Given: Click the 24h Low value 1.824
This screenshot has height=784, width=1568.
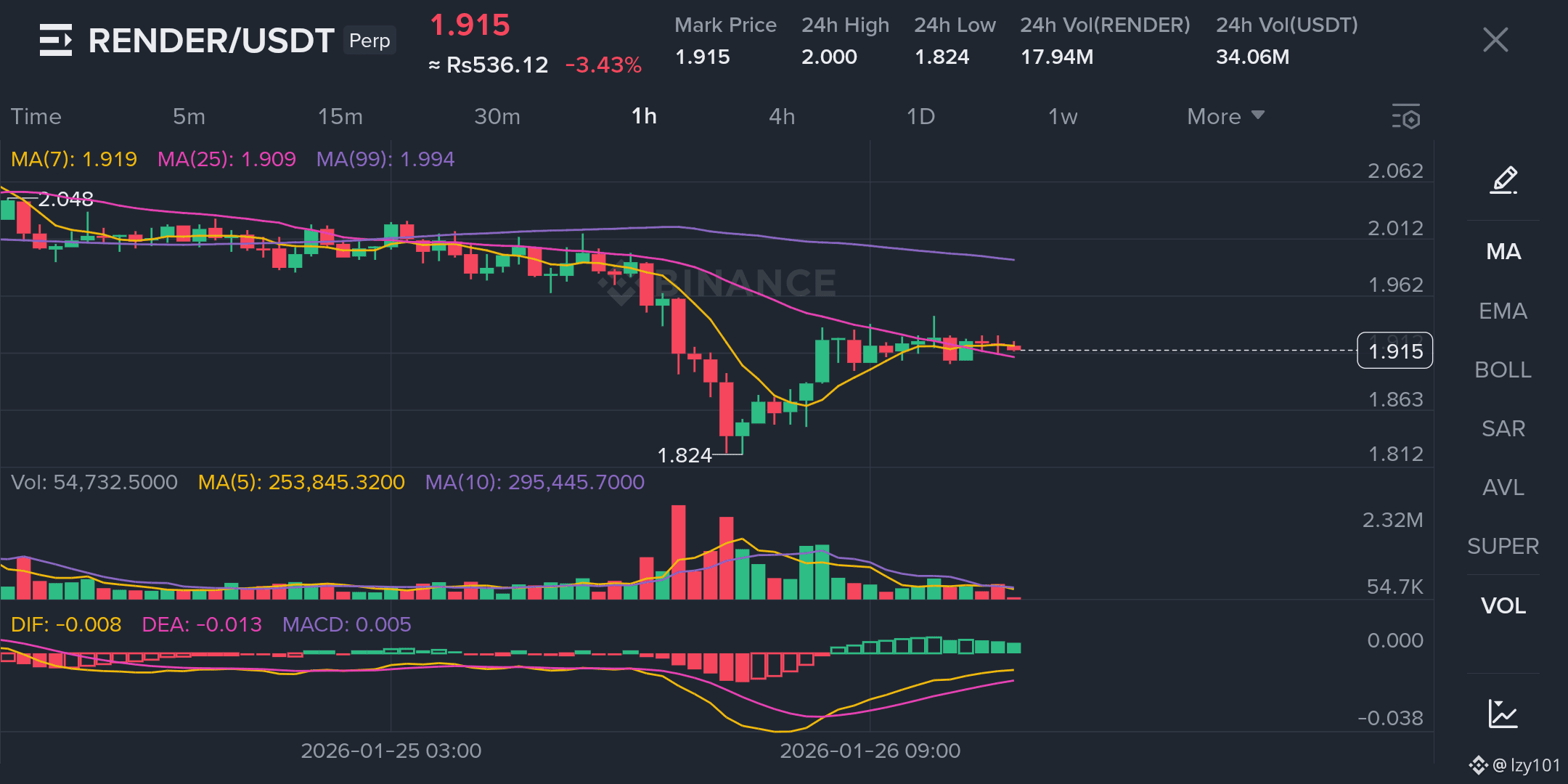Looking at the screenshot, I should [942, 57].
